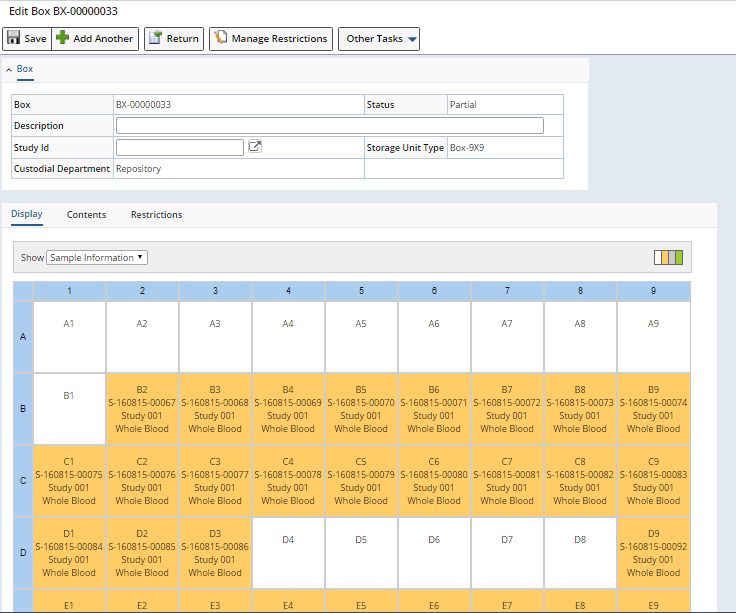Select empty box position B1
Image resolution: width=736 pixels, height=613 pixels.
point(69,409)
